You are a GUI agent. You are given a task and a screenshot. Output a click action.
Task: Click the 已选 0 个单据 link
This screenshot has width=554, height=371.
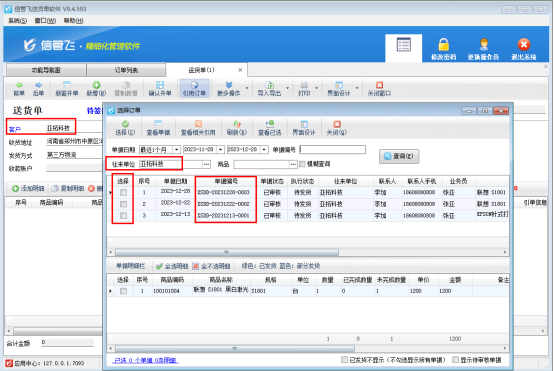[x=146, y=360]
